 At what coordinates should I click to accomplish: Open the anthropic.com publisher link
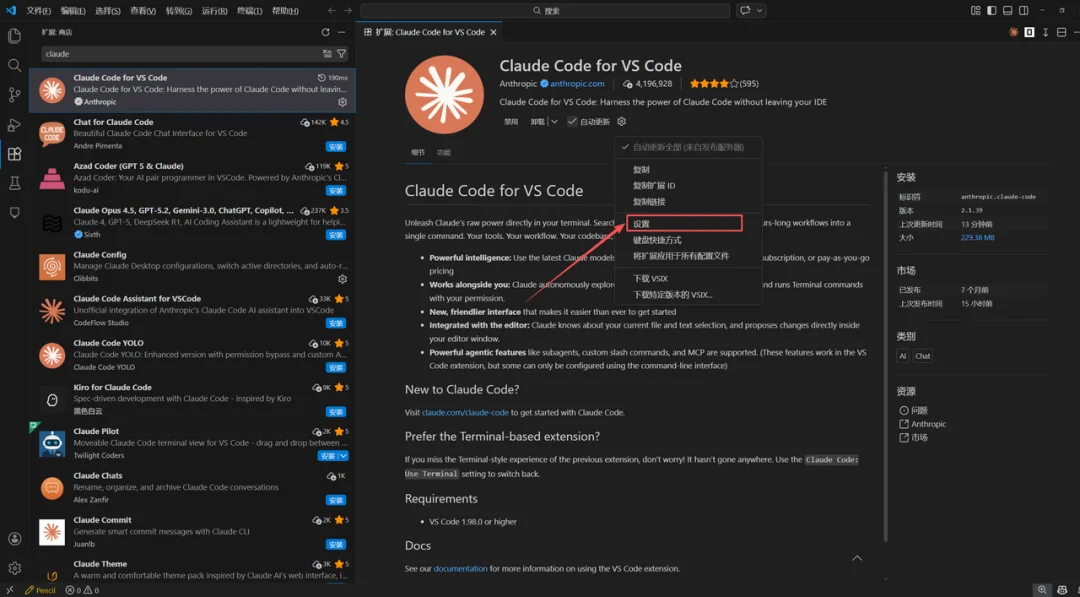[x=577, y=84]
